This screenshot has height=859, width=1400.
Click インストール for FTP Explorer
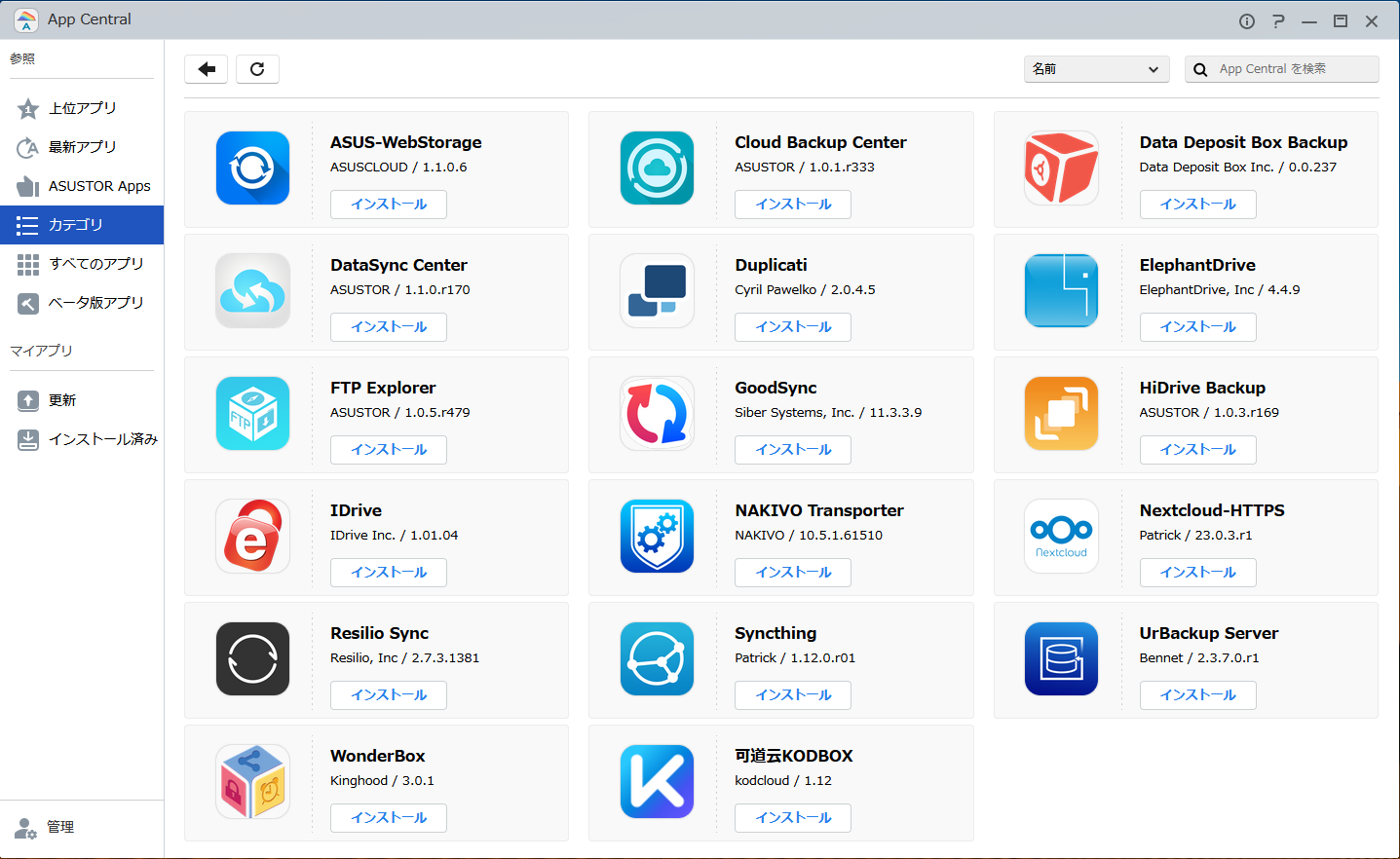coord(389,450)
